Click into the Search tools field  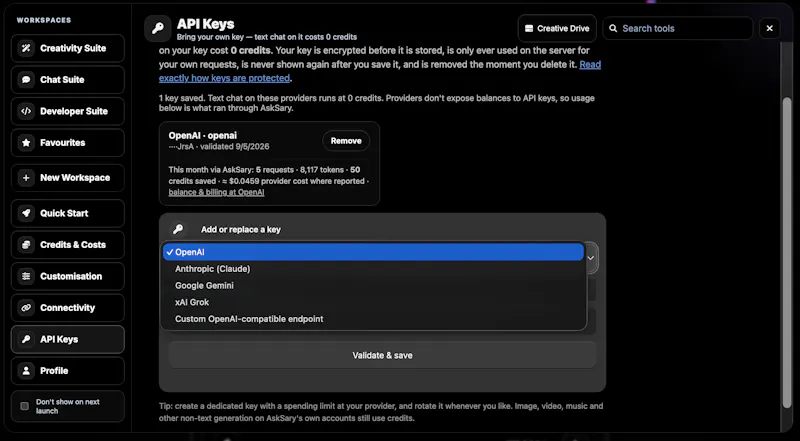click(678, 29)
